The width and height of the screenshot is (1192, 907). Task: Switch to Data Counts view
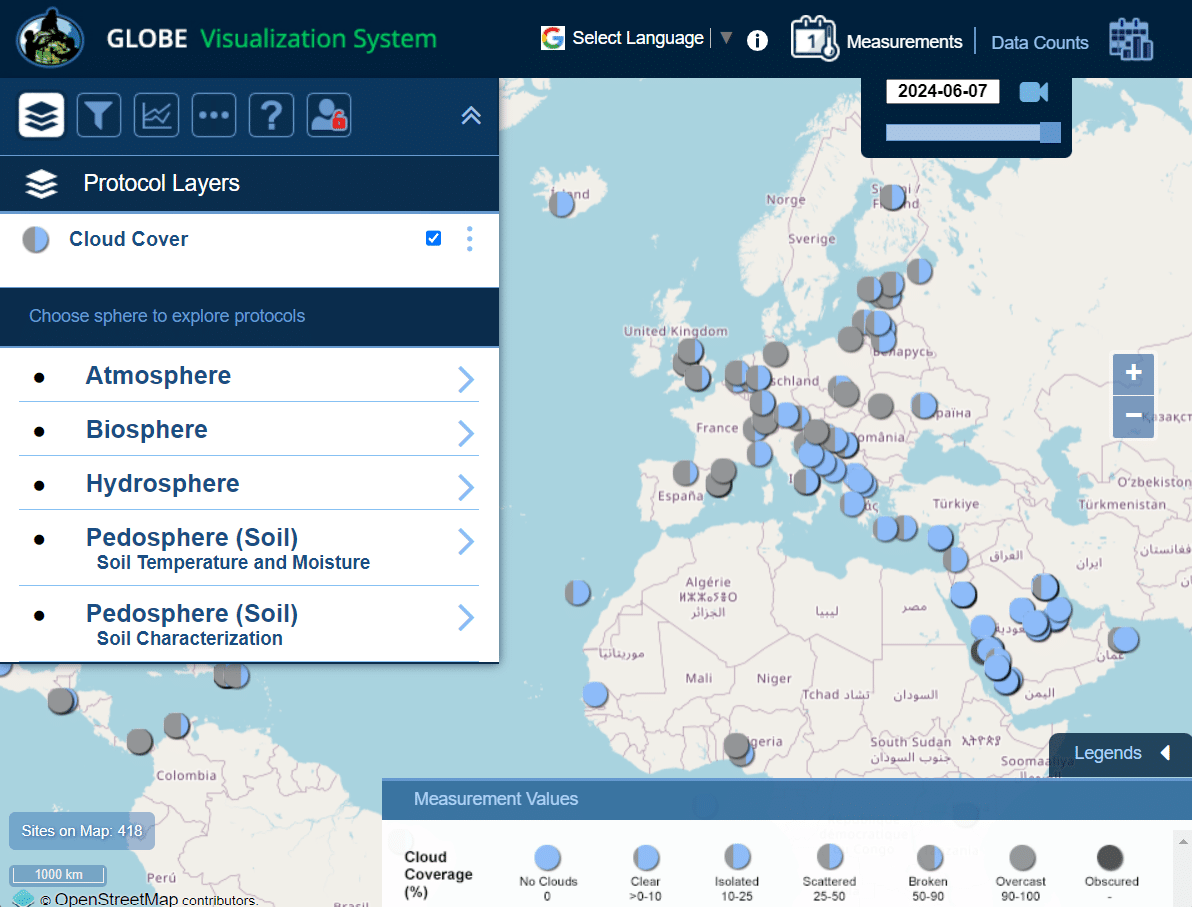click(x=1039, y=43)
